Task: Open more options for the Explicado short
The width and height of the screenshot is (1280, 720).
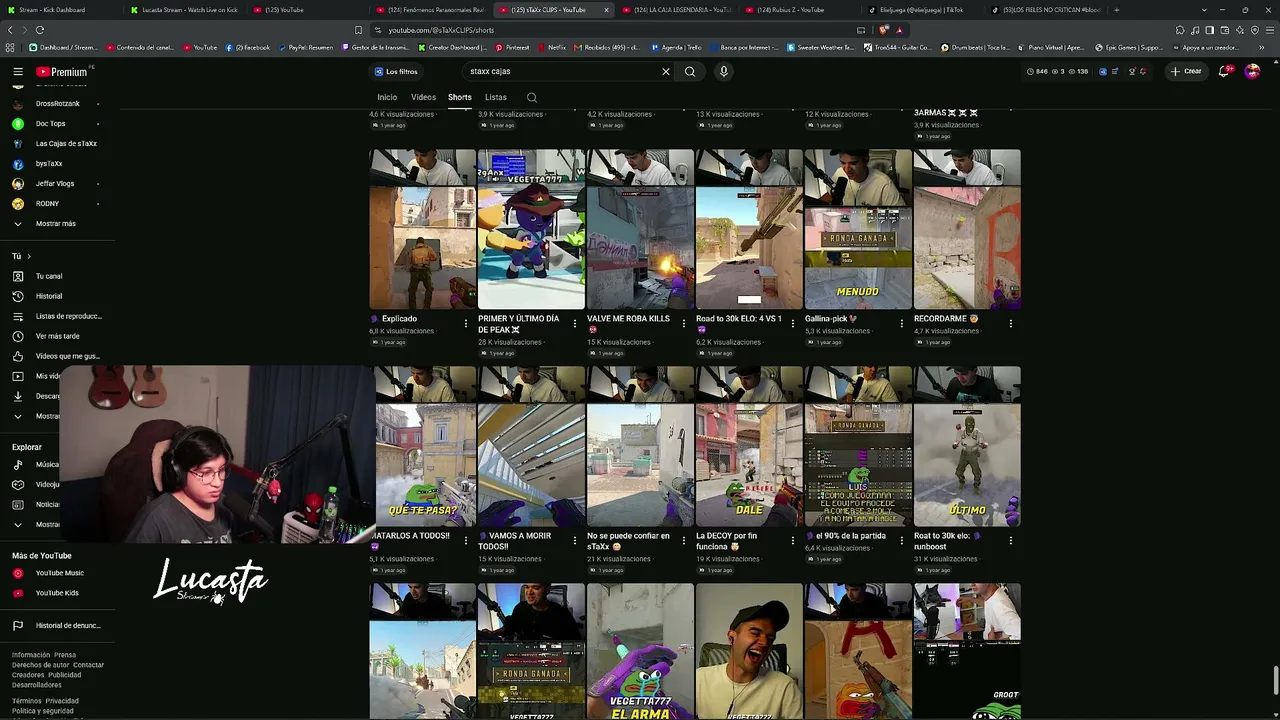Action: tap(466, 323)
